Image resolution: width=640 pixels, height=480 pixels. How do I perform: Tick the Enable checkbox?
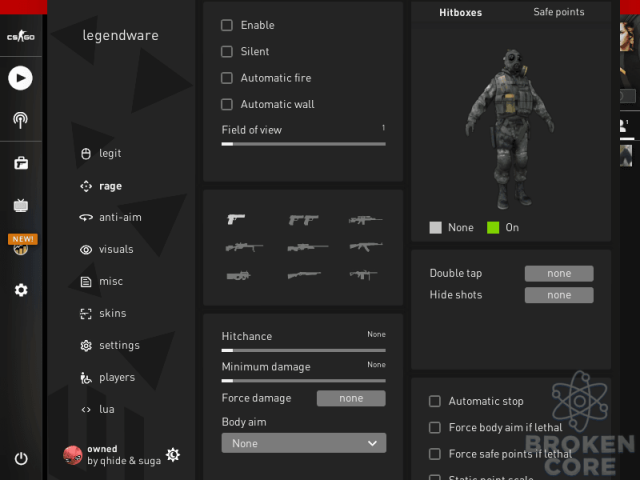click(227, 25)
